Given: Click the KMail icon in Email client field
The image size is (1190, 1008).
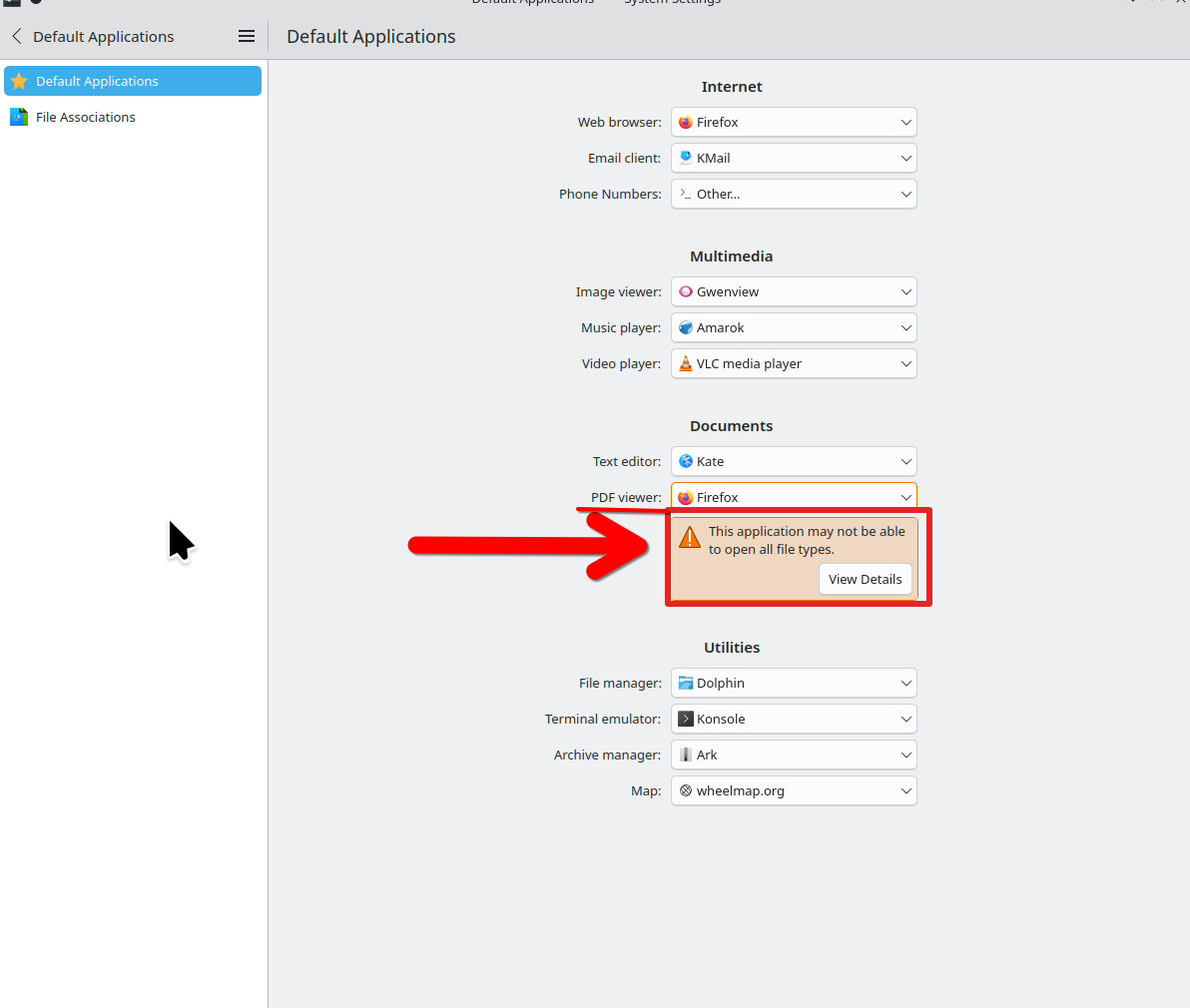Looking at the screenshot, I should click(x=685, y=158).
